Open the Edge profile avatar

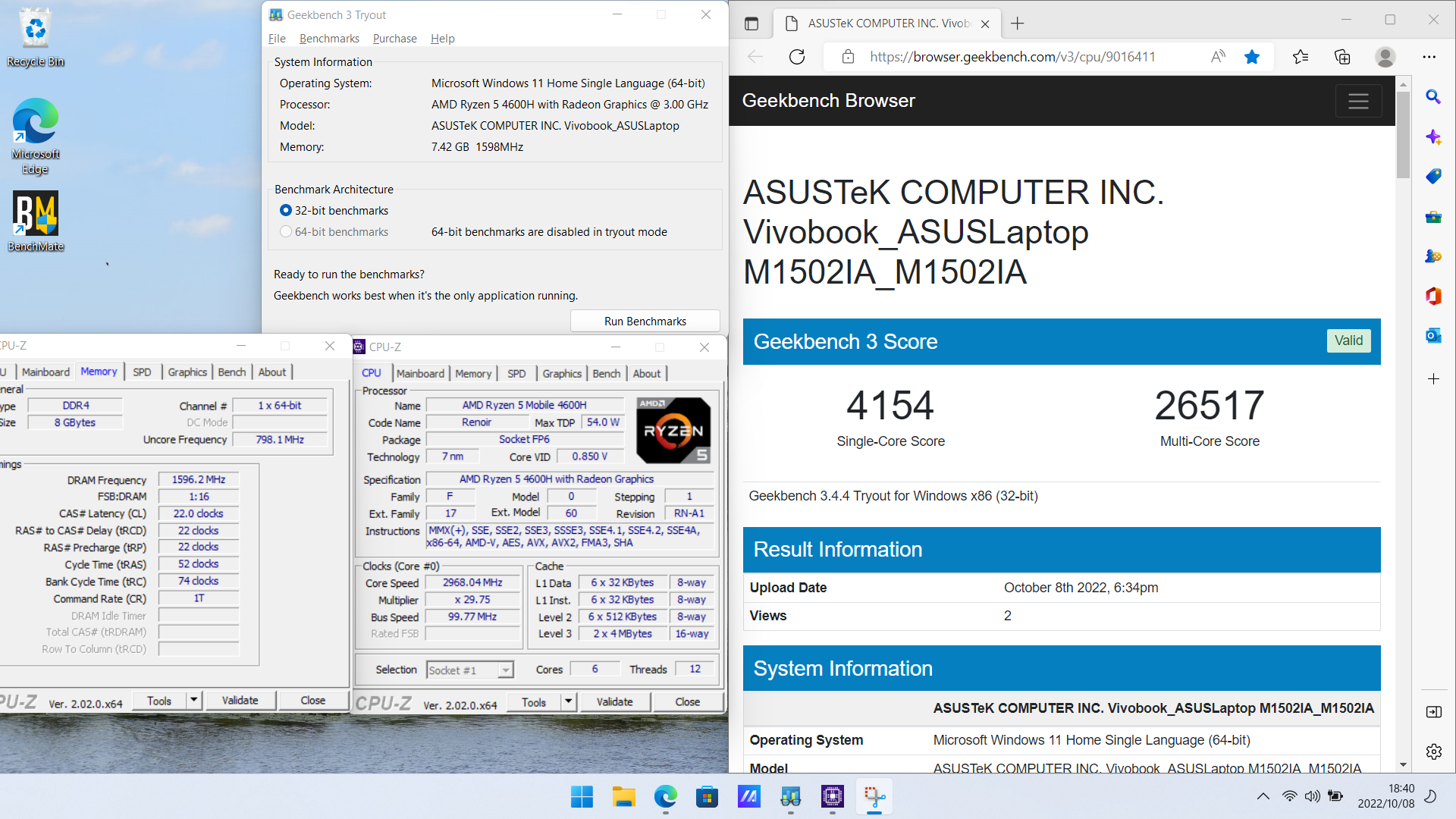click(1385, 57)
